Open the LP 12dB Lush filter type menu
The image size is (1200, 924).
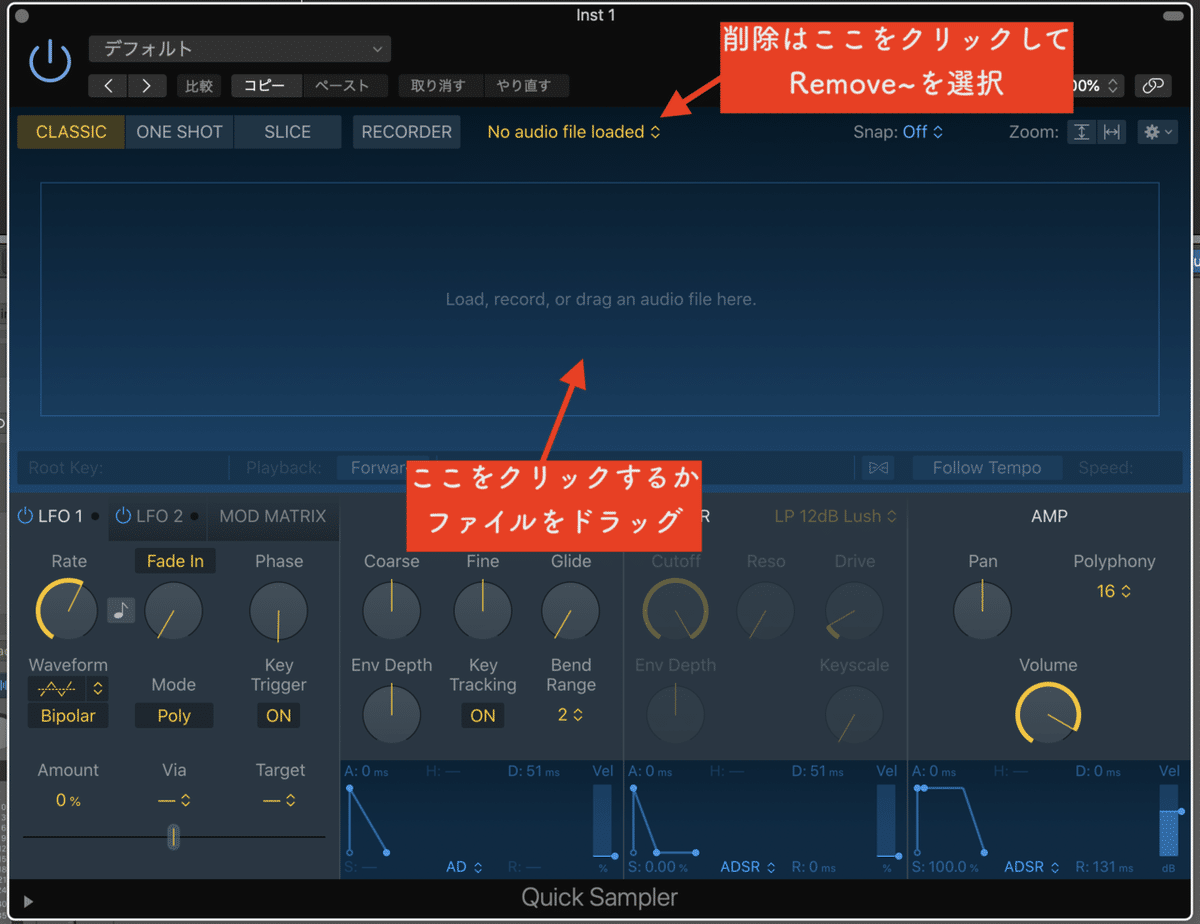click(x=836, y=516)
